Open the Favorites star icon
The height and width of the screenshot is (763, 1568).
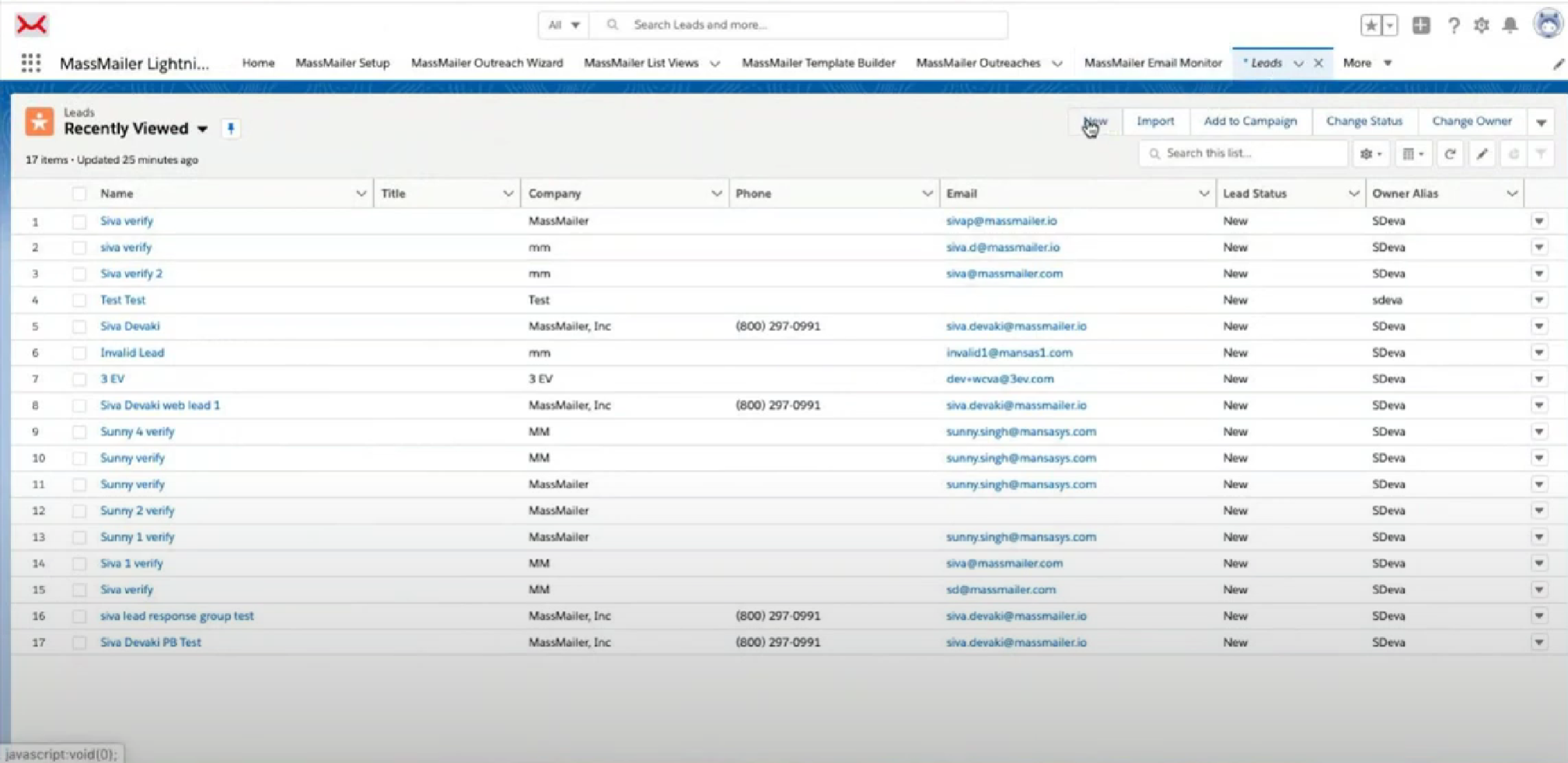(x=1371, y=25)
